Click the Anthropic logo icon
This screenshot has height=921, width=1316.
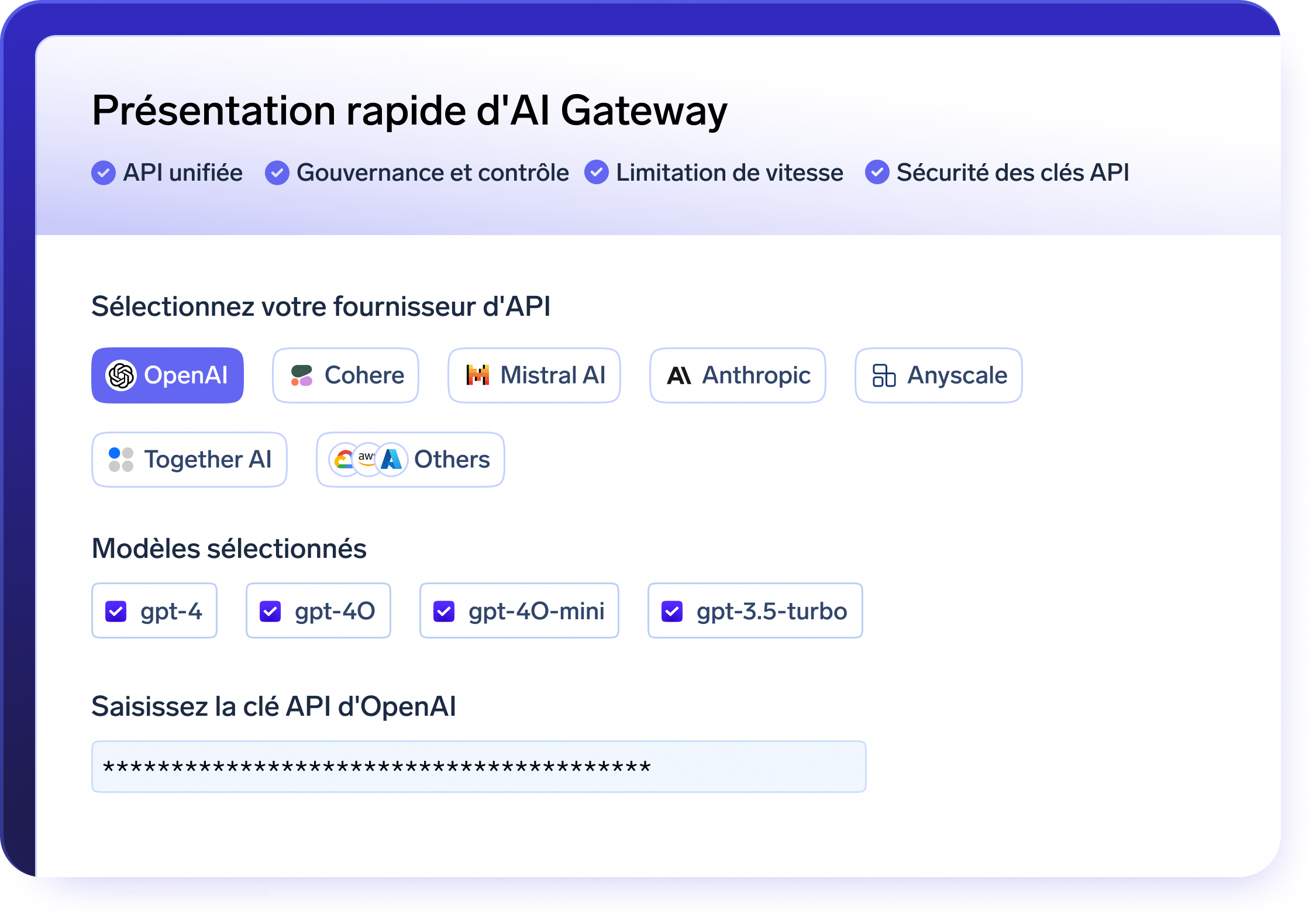(x=679, y=375)
